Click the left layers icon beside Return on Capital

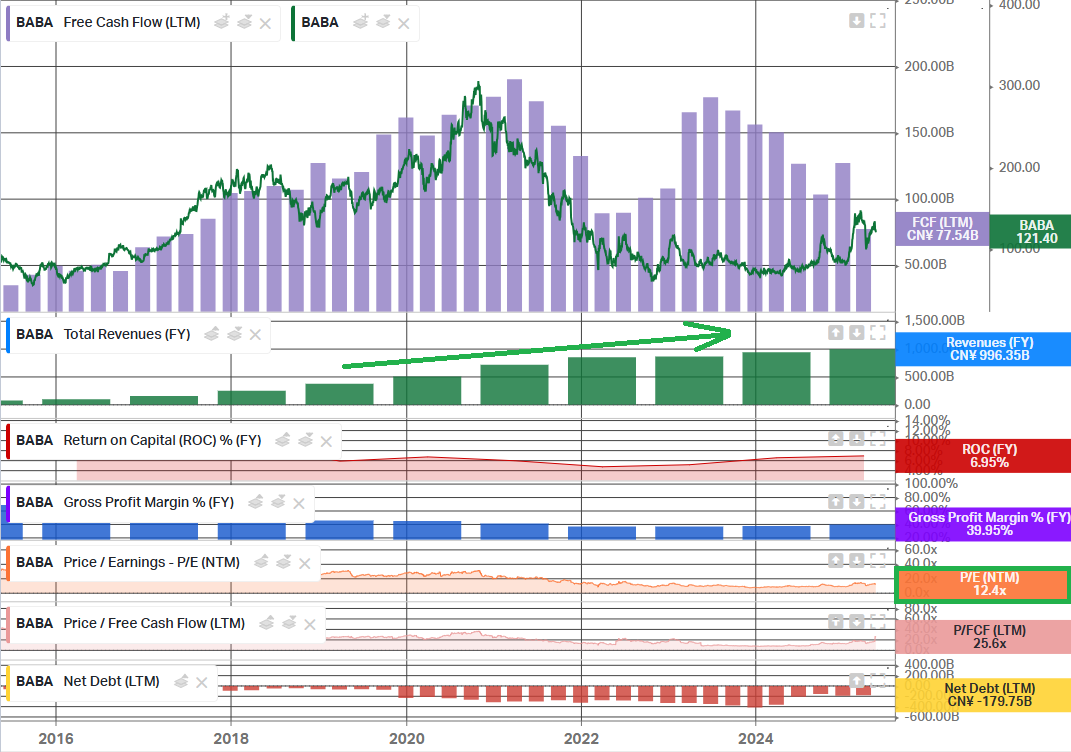pos(283,441)
